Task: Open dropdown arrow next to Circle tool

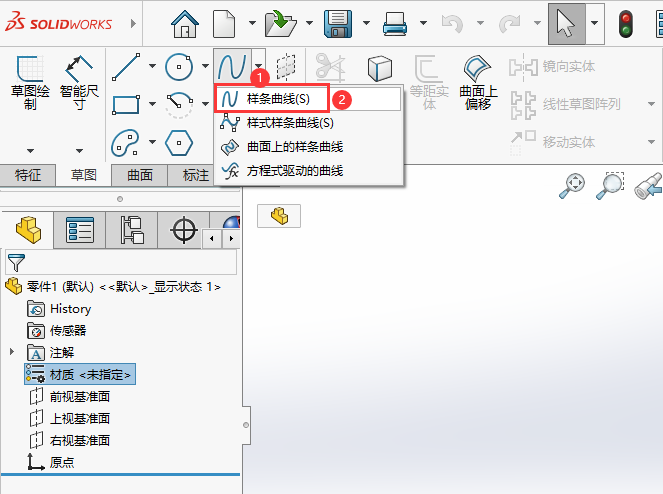Action: [x=205, y=66]
